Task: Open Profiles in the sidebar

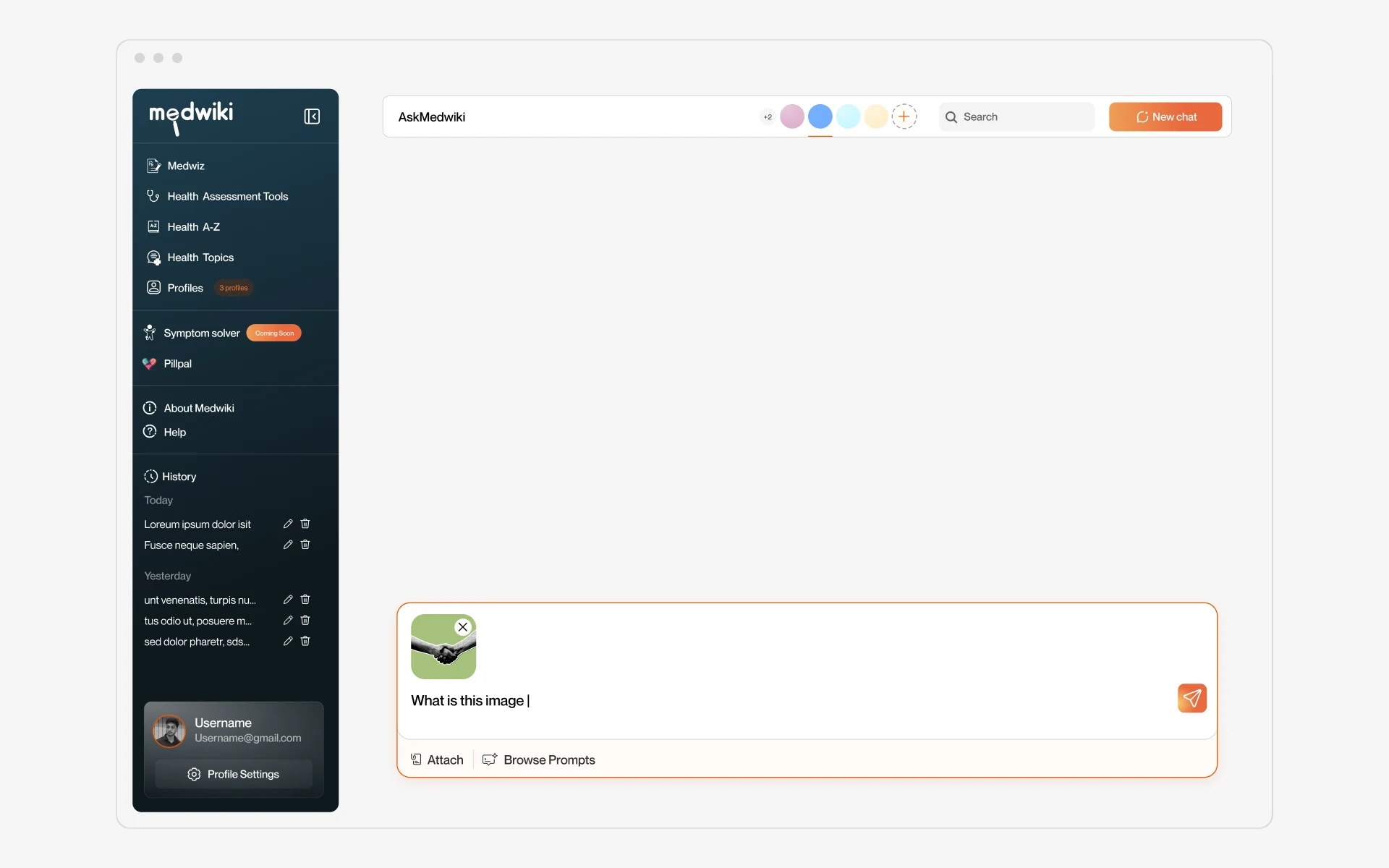Action: pos(175,288)
